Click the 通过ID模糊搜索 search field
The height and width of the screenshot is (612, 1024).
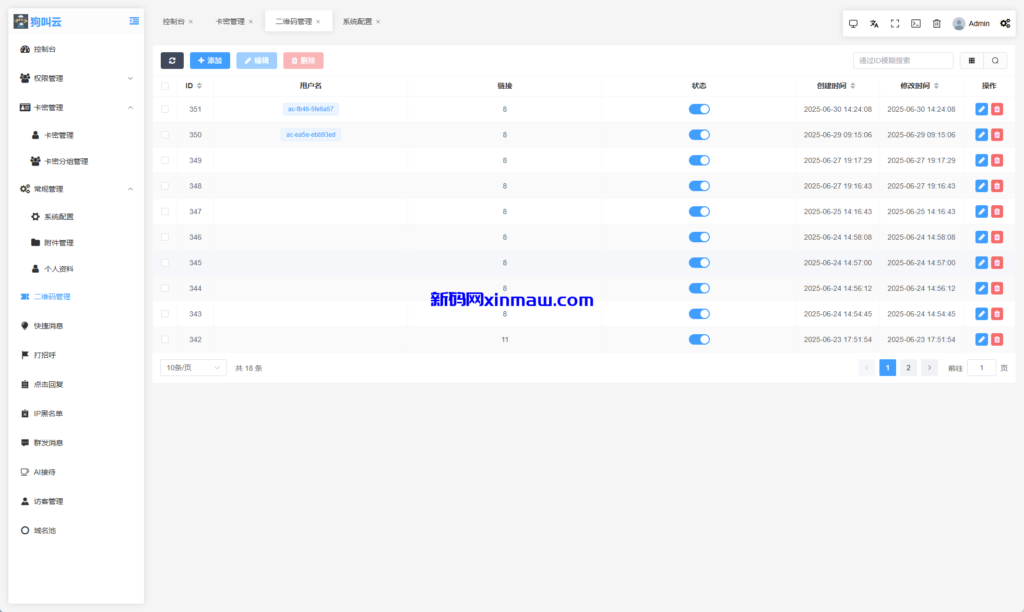tap(902, 61)
